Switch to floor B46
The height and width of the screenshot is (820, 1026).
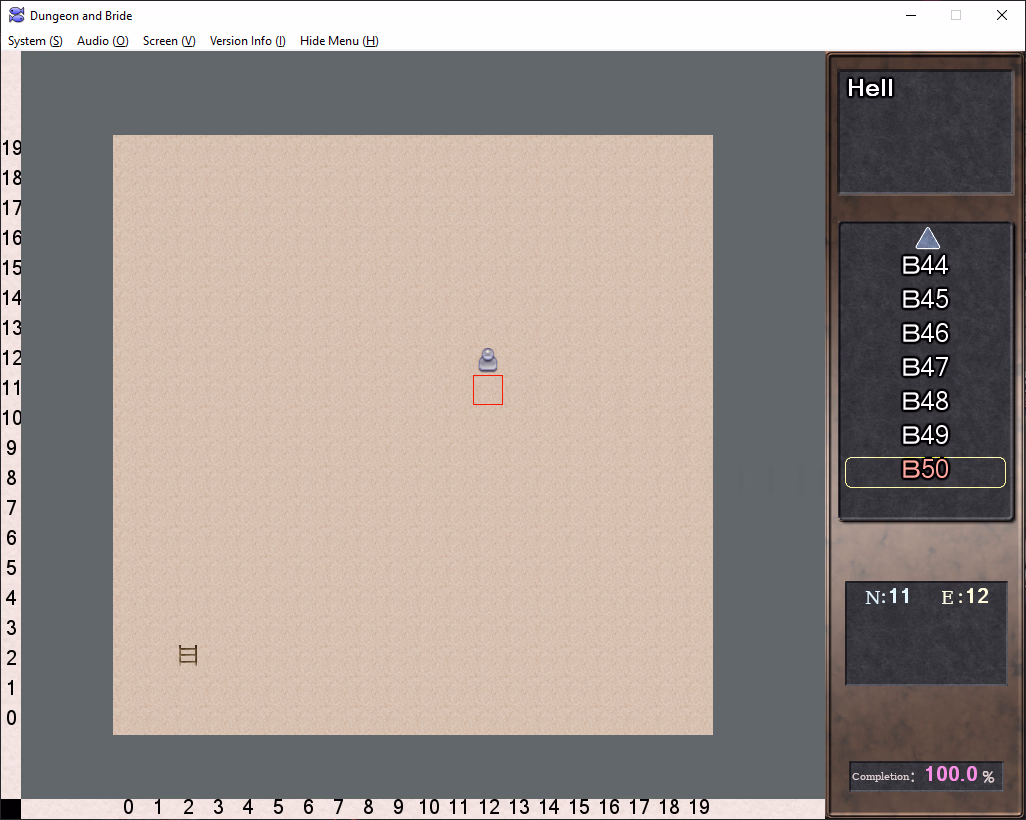[925, 333]
